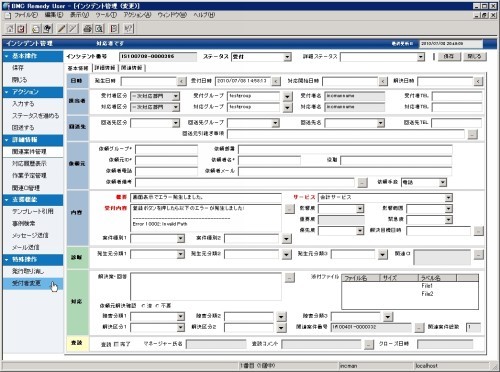Switch to the 詳細情報 tab

[x=105, y=68]
